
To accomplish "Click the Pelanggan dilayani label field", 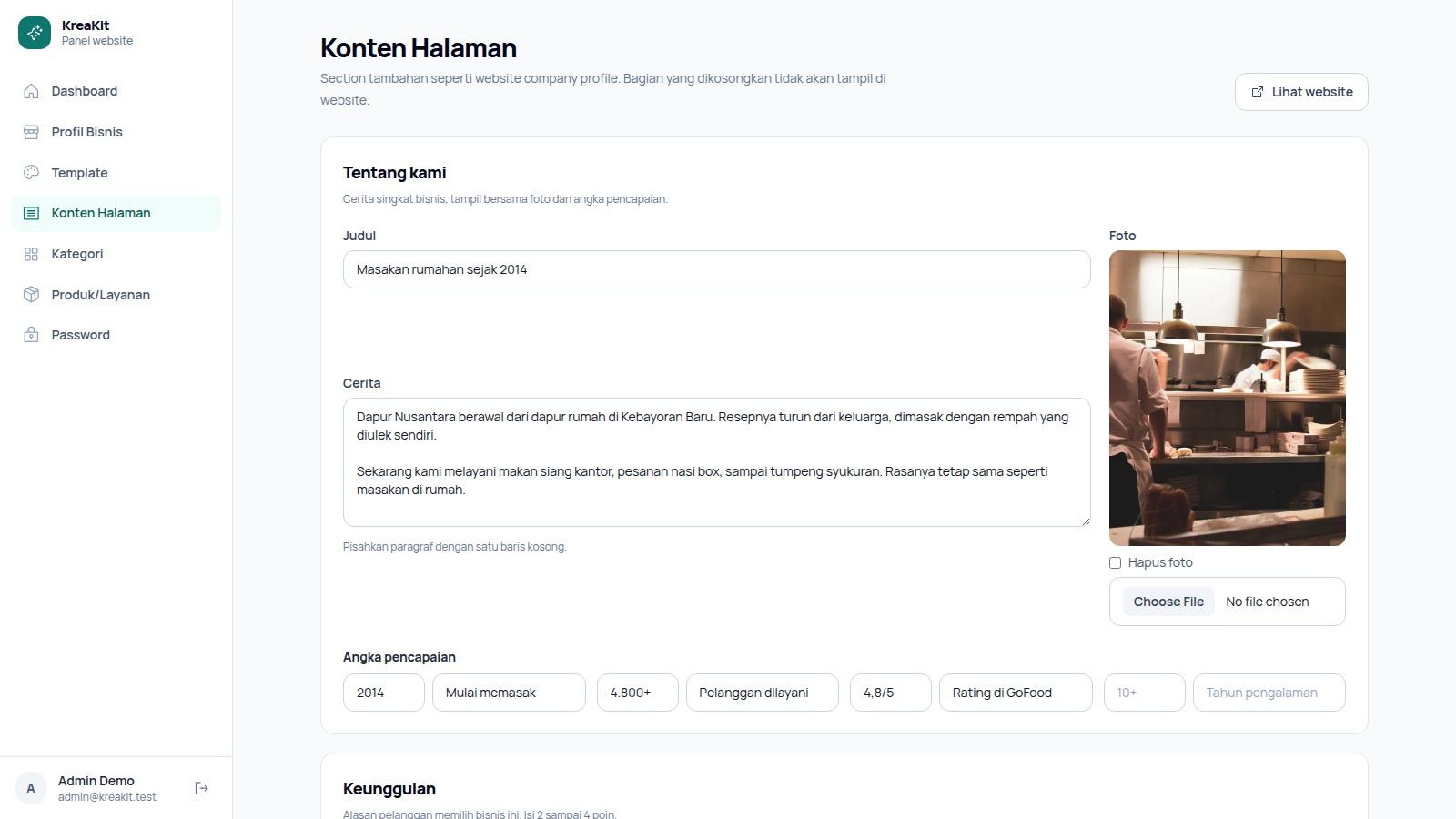I will coord(762,693).
